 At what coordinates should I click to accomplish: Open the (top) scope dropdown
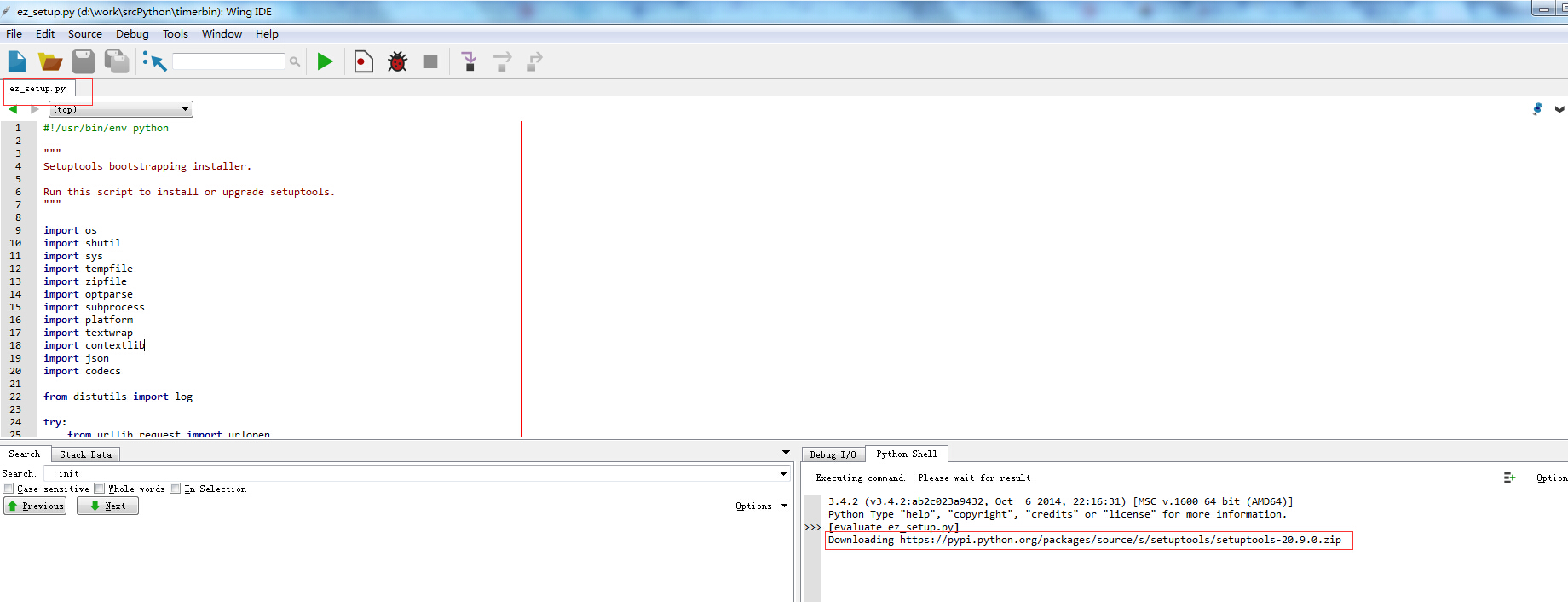coord(121,109)
